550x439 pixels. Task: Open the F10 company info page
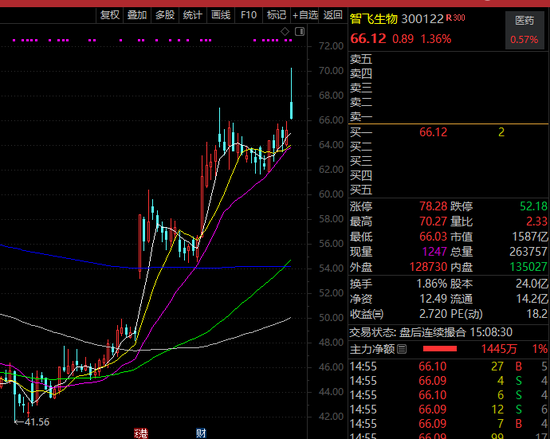click(249, 15)
